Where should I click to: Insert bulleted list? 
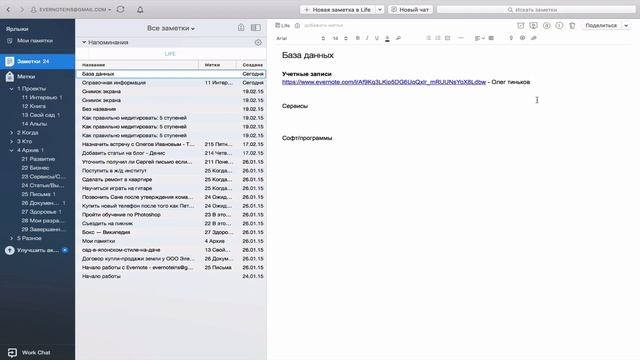pyautogui.click(x=428, y=38)
